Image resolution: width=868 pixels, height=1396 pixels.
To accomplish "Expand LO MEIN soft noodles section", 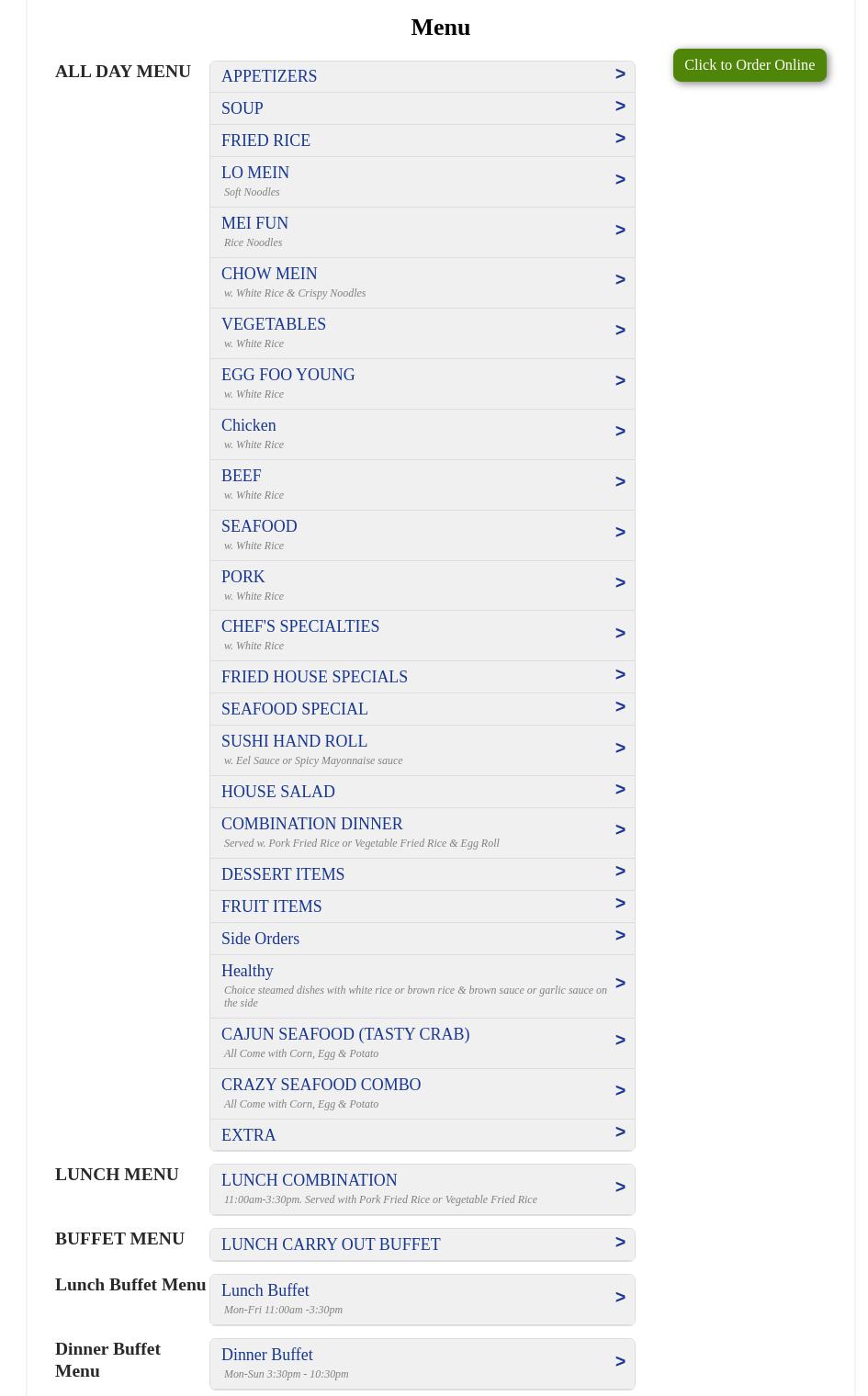I will [255, 173].
